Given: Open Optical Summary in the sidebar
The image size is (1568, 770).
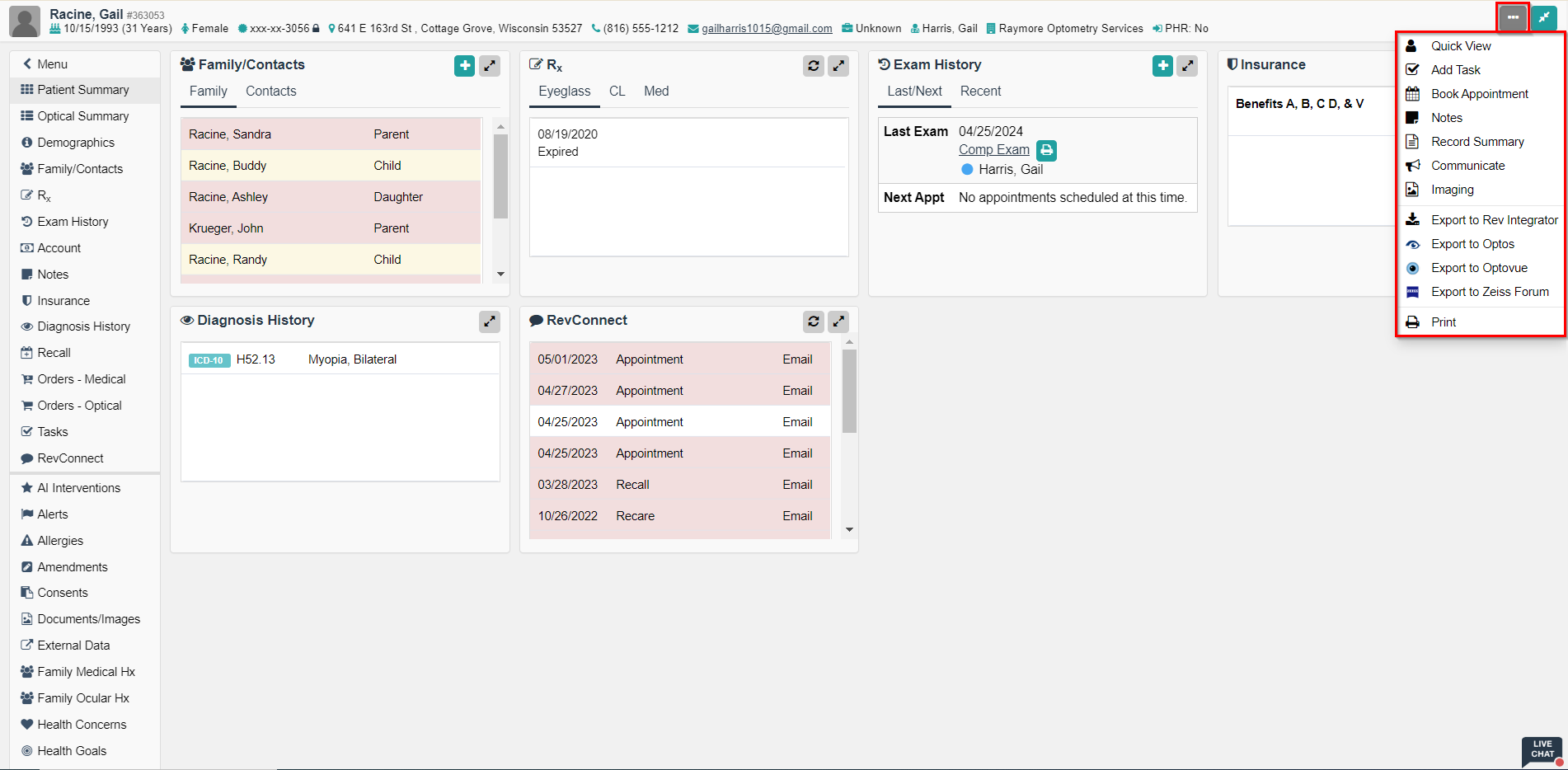Looking at the screenshot, I should (82, 116).
